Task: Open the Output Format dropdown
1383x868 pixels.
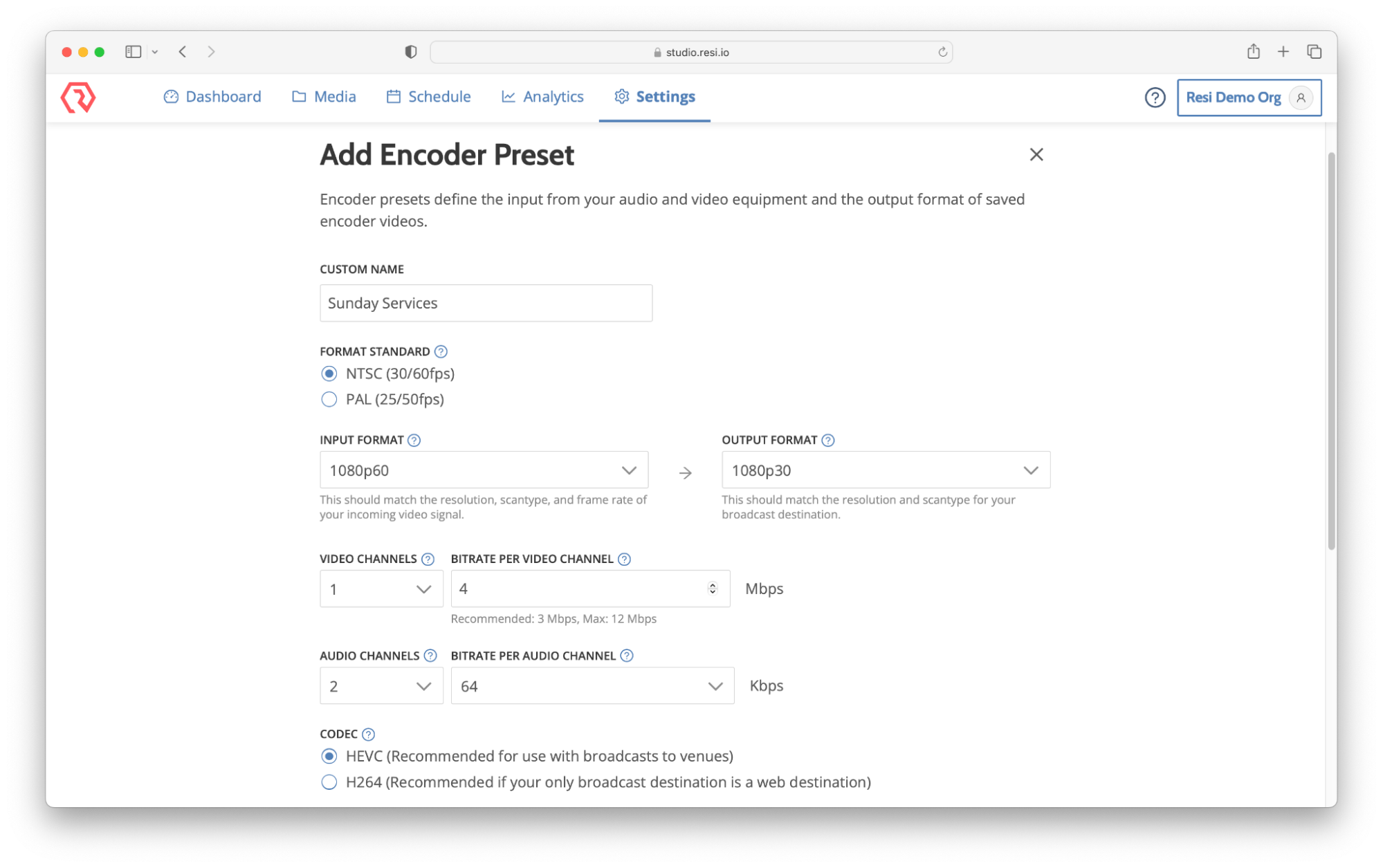Action: coord(886,470)
